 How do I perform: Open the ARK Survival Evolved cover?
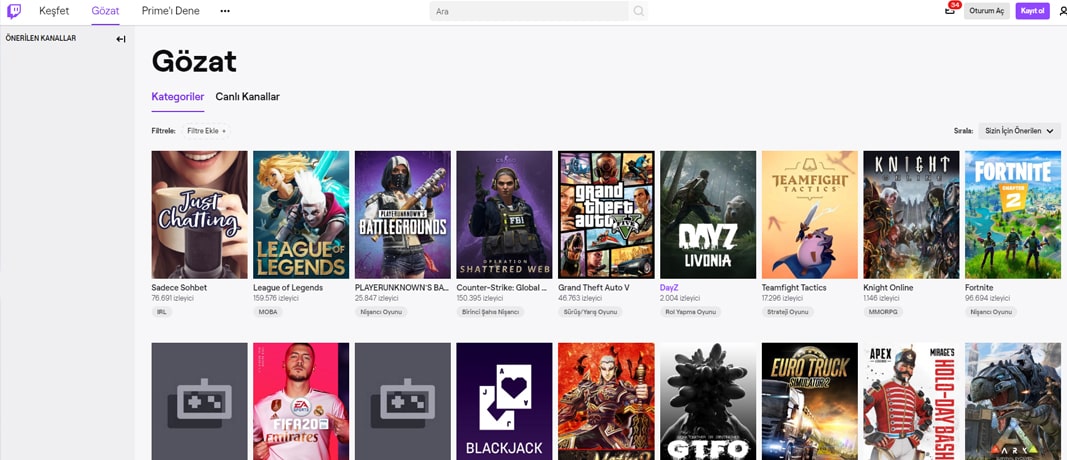click(x=1013, y=401)
